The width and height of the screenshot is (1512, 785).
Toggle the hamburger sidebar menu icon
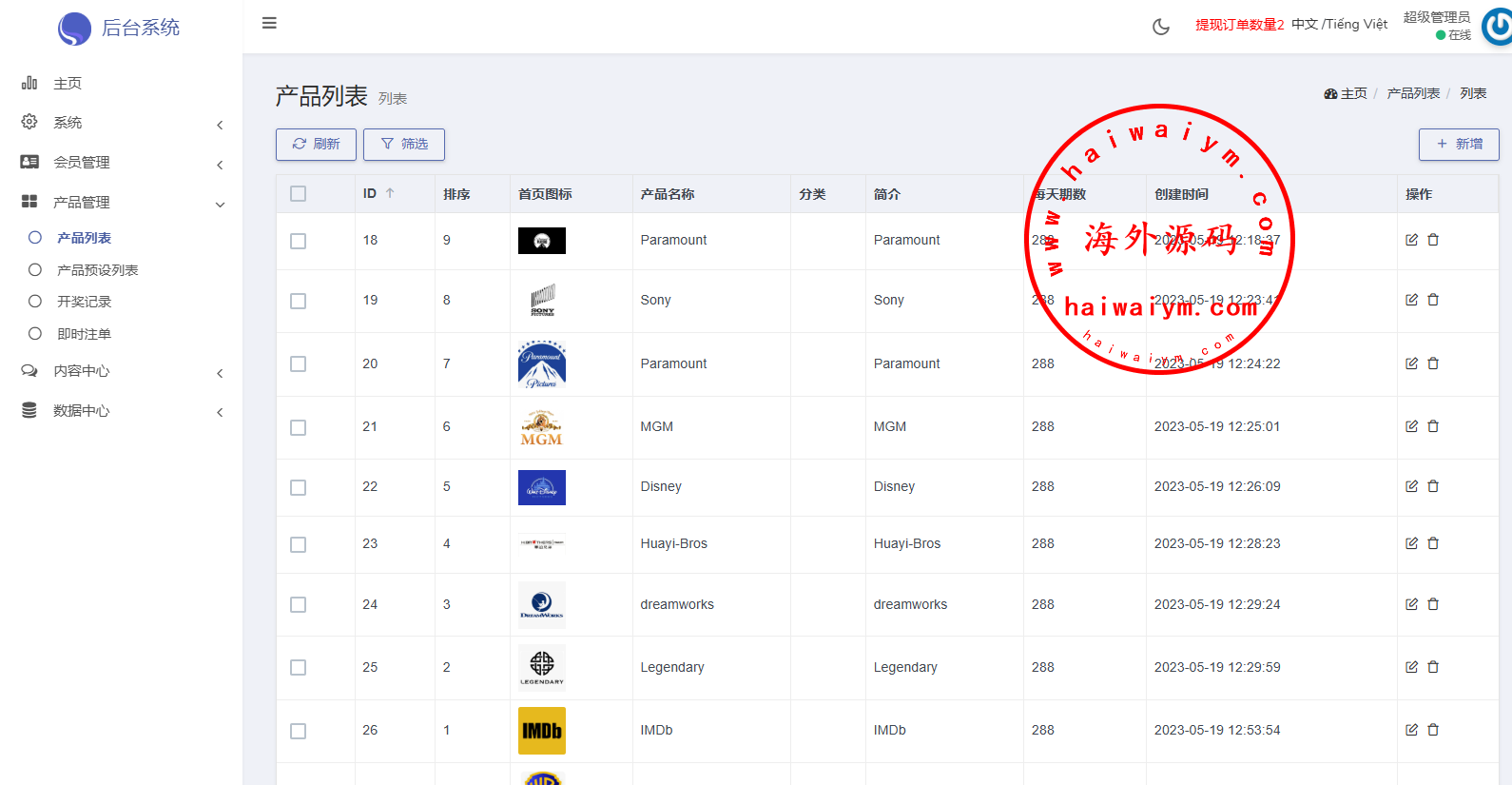click(x=269, y=23)
